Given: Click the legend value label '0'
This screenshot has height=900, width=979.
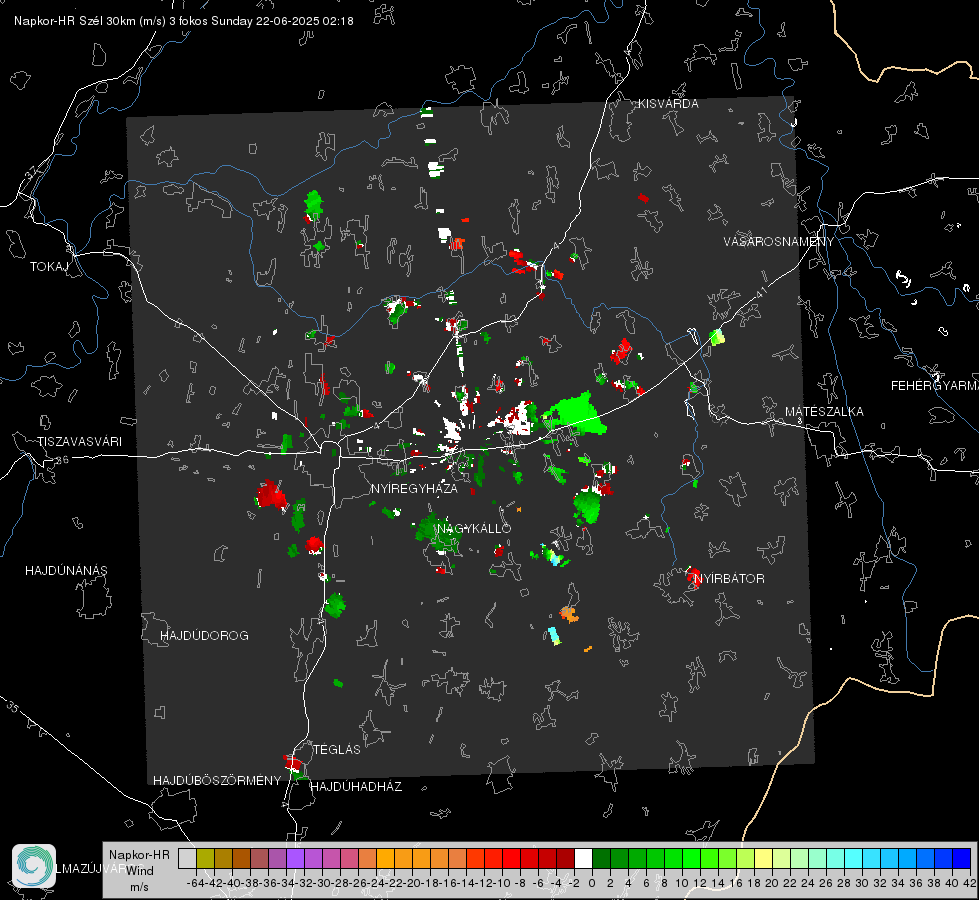Looking at the screenshot, I should (x=592, y=883).
